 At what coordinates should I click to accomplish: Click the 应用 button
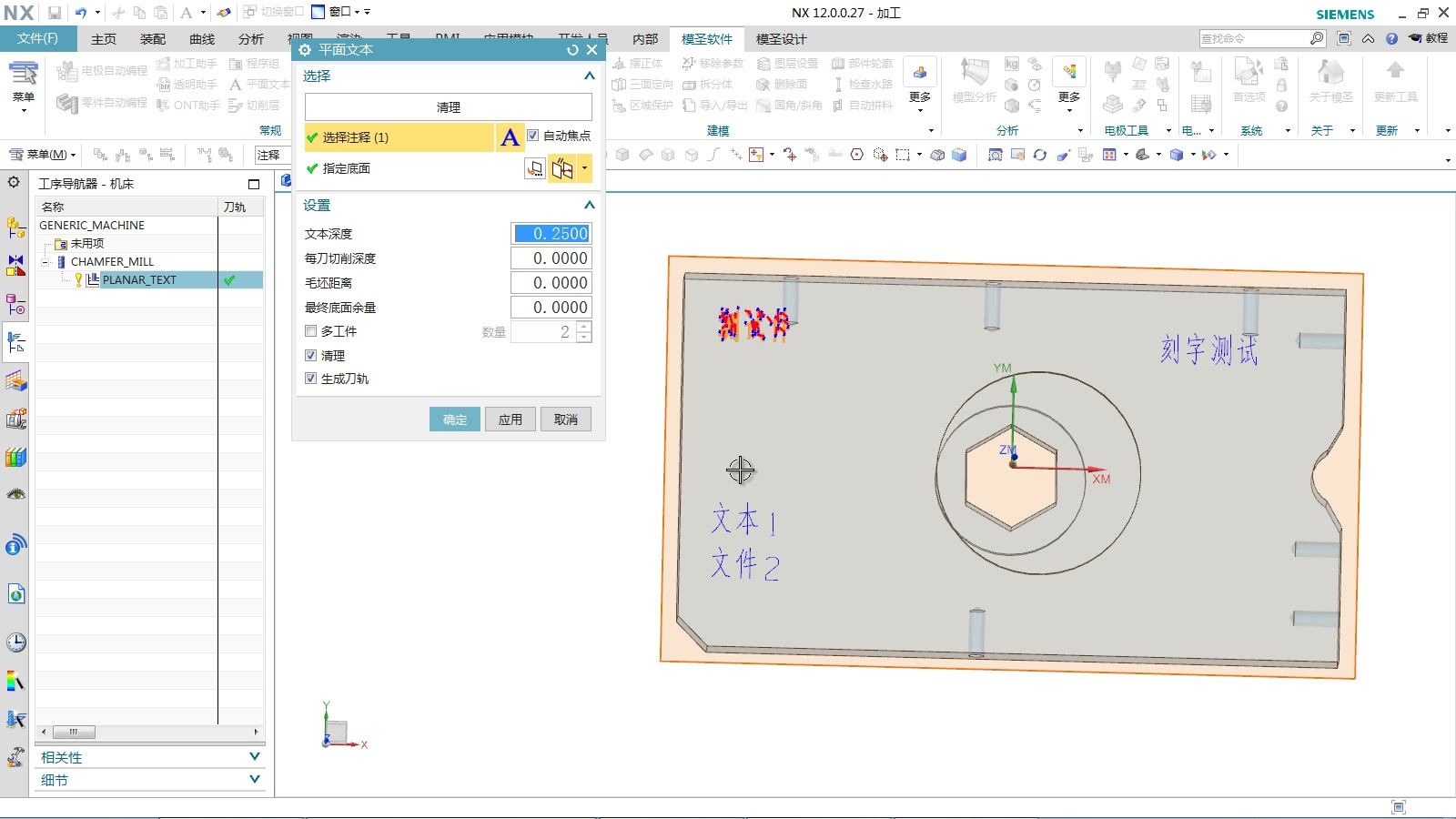coord(511,420)
